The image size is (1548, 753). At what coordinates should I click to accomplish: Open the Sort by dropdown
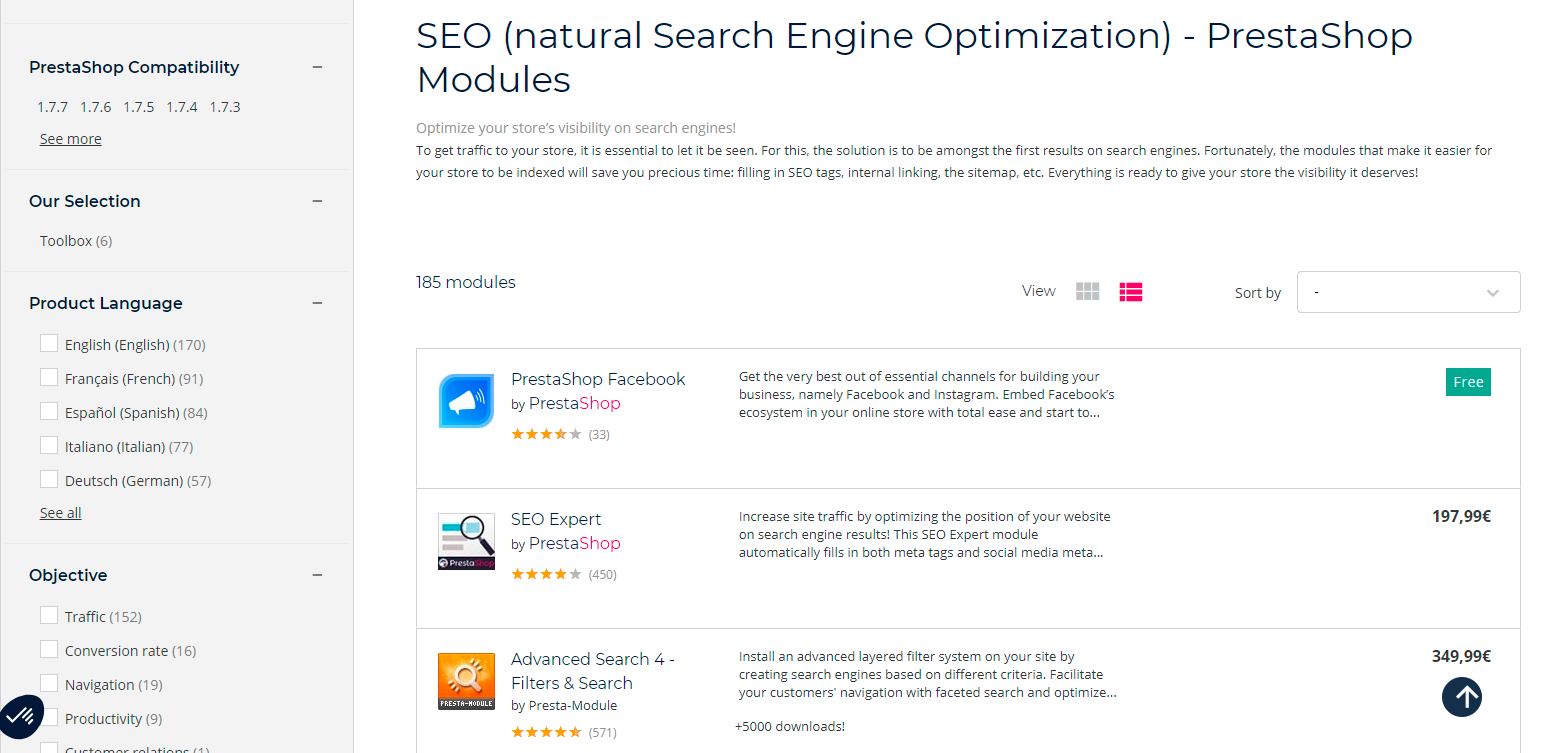[1408, 292]
